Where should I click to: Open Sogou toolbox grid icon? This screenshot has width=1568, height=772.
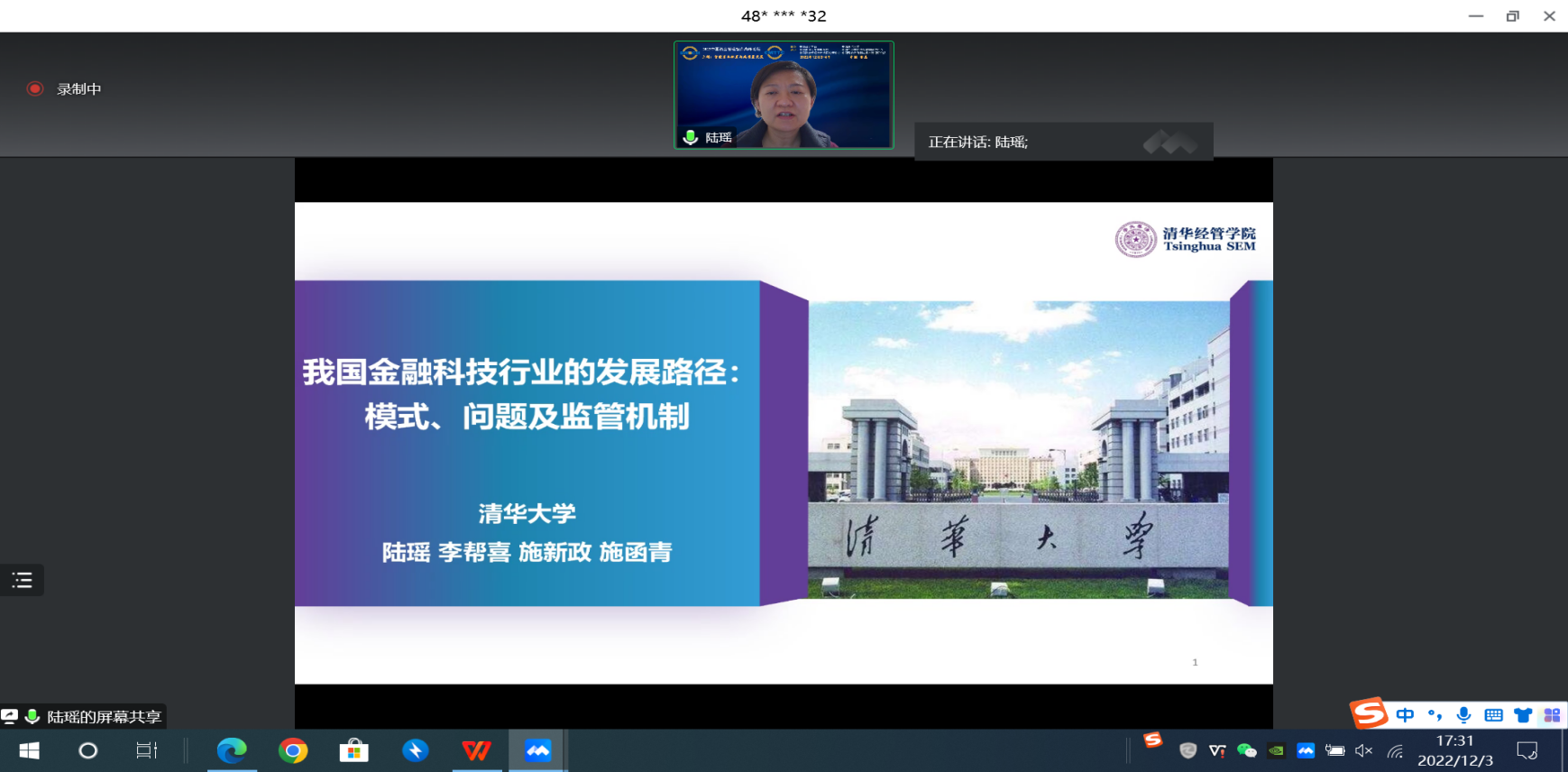coord(1552,715)
